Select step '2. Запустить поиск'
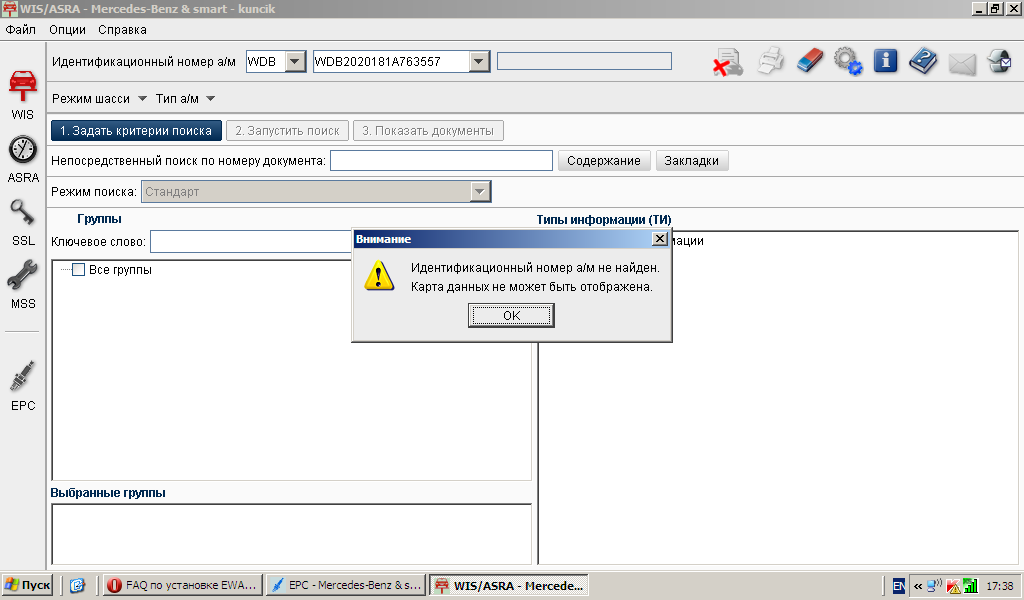 point(287,131)
